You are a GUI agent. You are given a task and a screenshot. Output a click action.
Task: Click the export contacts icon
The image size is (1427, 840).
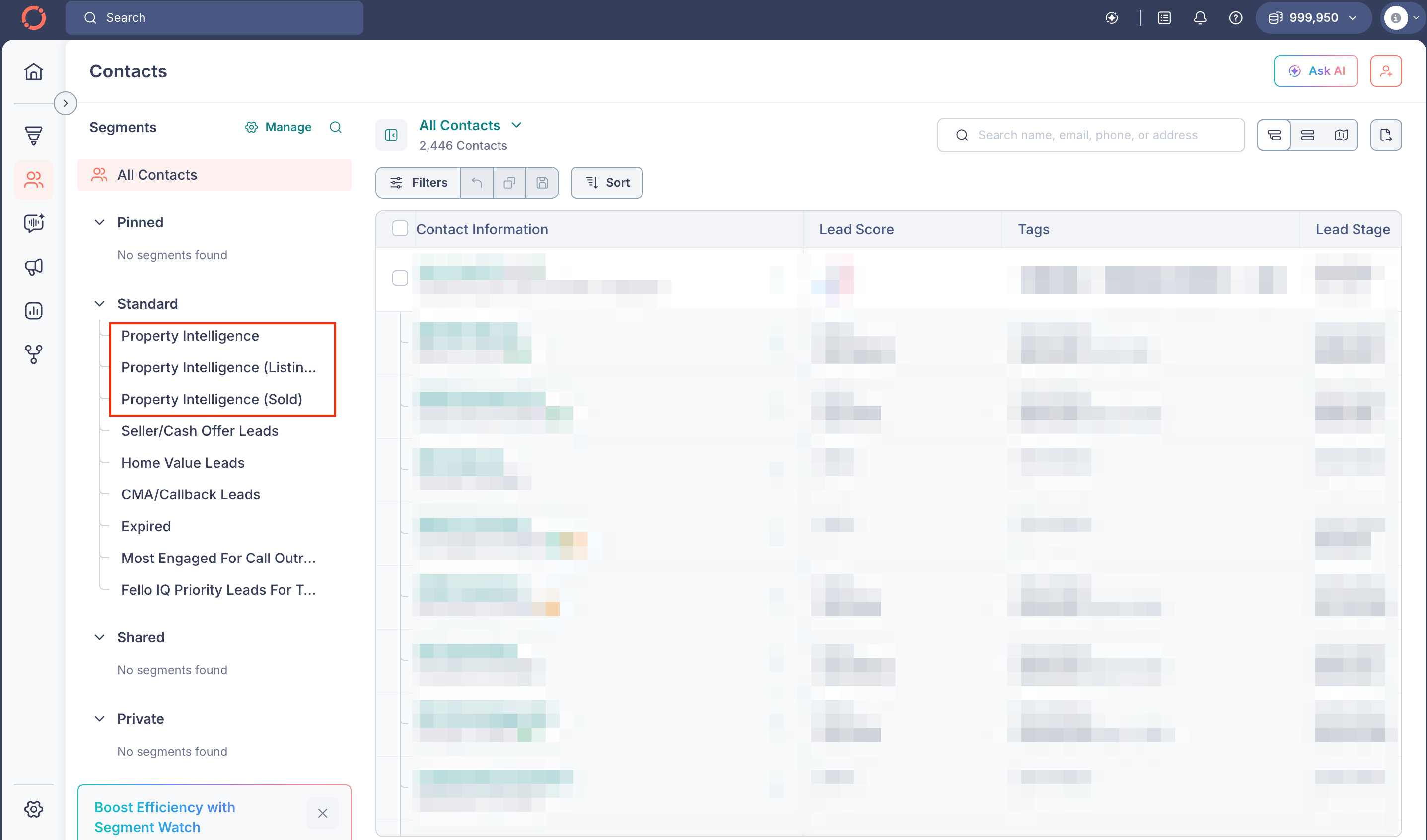1386,135
